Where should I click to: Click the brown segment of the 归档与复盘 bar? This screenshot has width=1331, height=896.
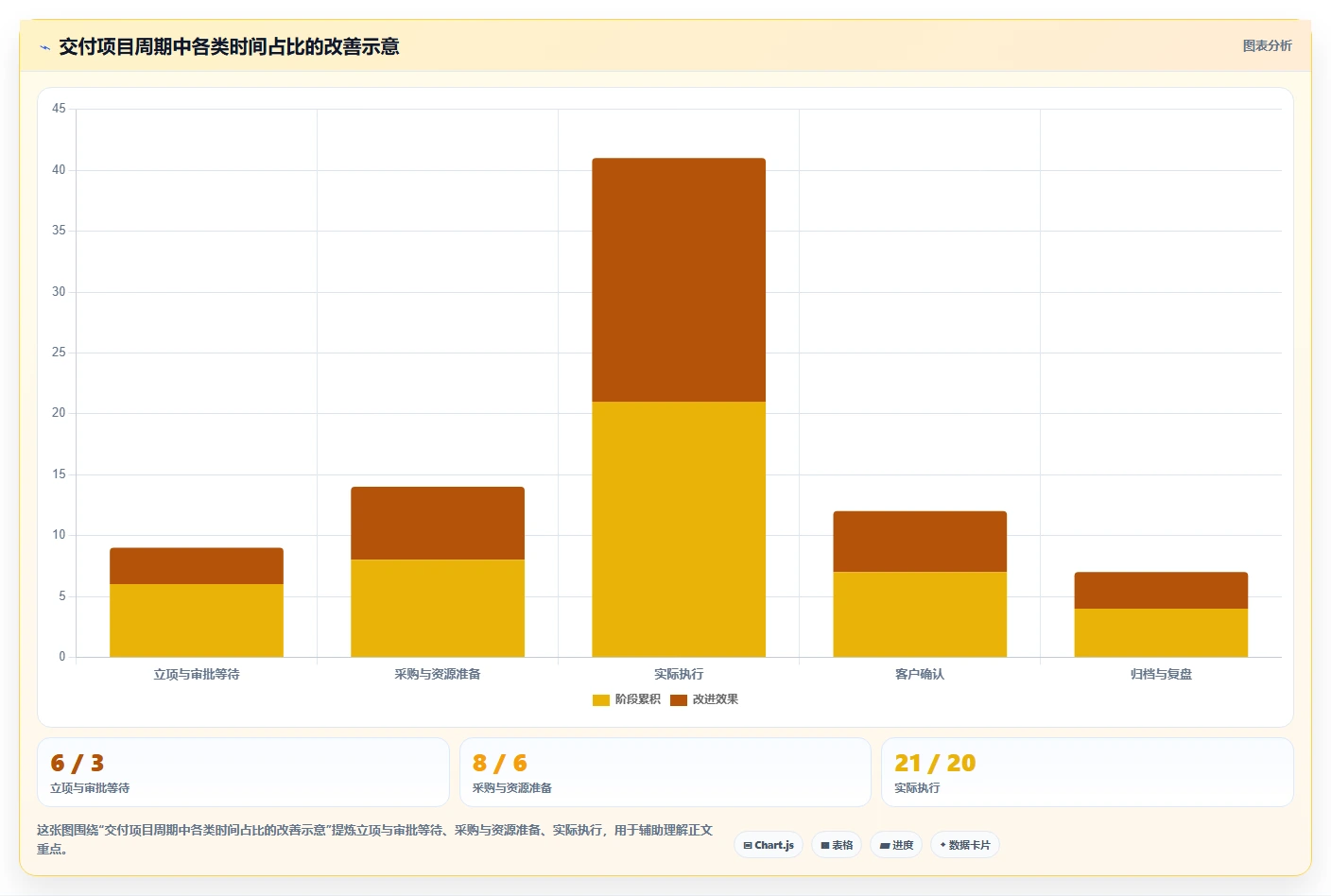(x=1161, y=591)
